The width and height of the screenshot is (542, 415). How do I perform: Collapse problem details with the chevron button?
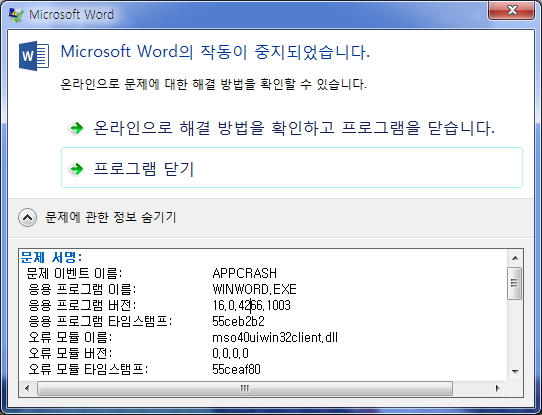click(x=27, y=218)
